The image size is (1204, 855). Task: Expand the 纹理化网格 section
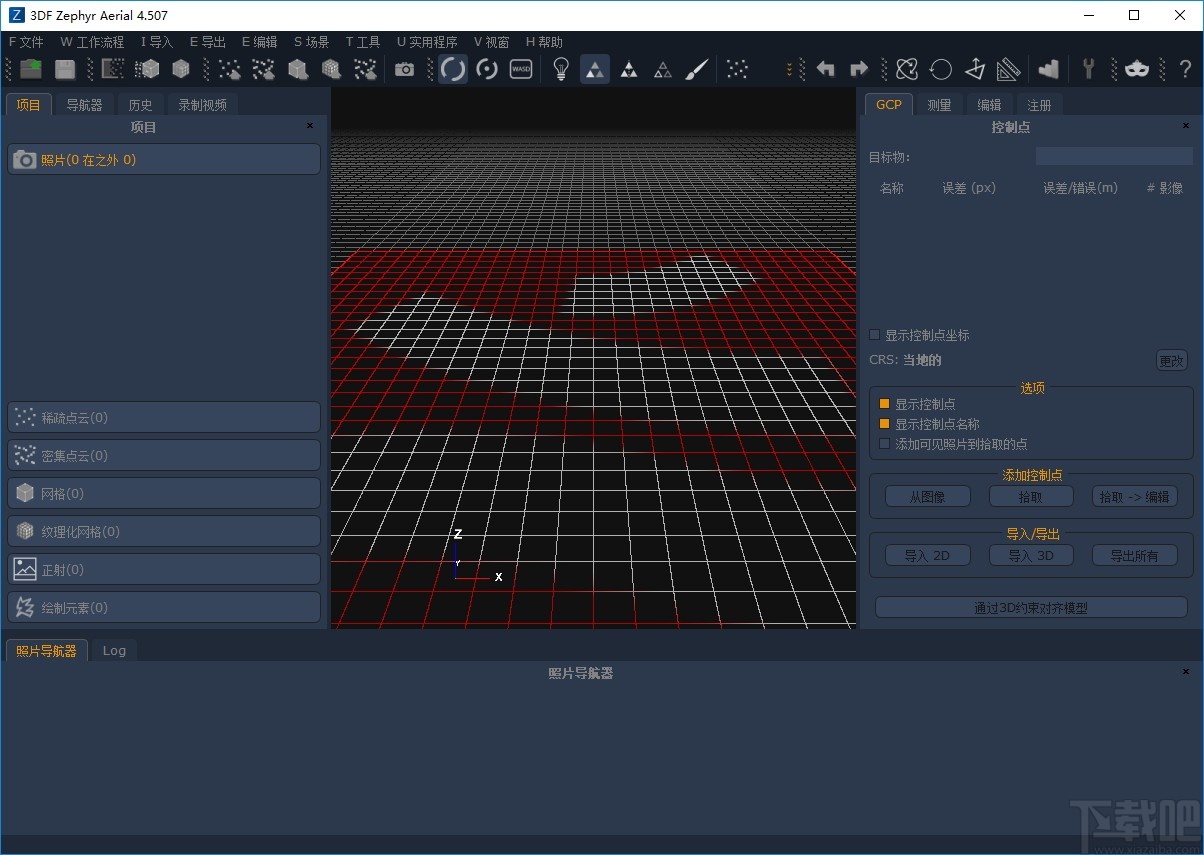[163, 531]
